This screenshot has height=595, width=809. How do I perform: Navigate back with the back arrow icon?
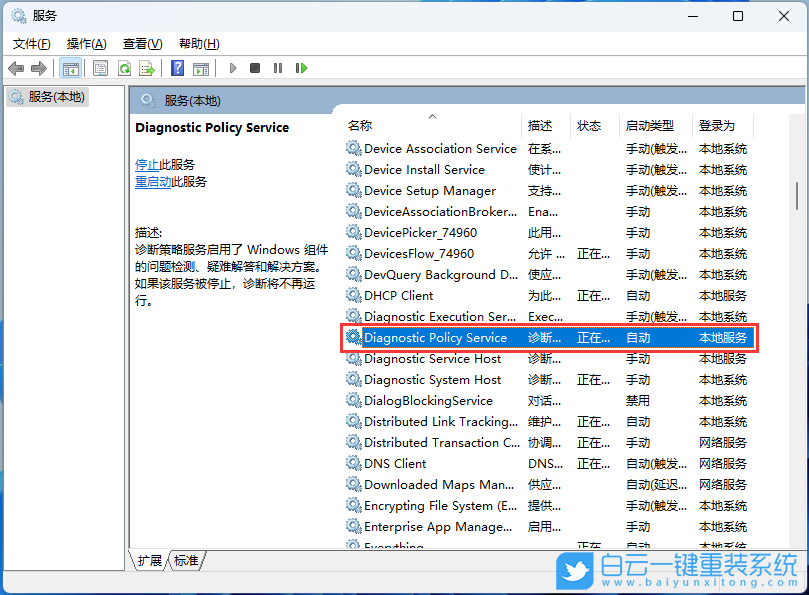coord(16,67)
